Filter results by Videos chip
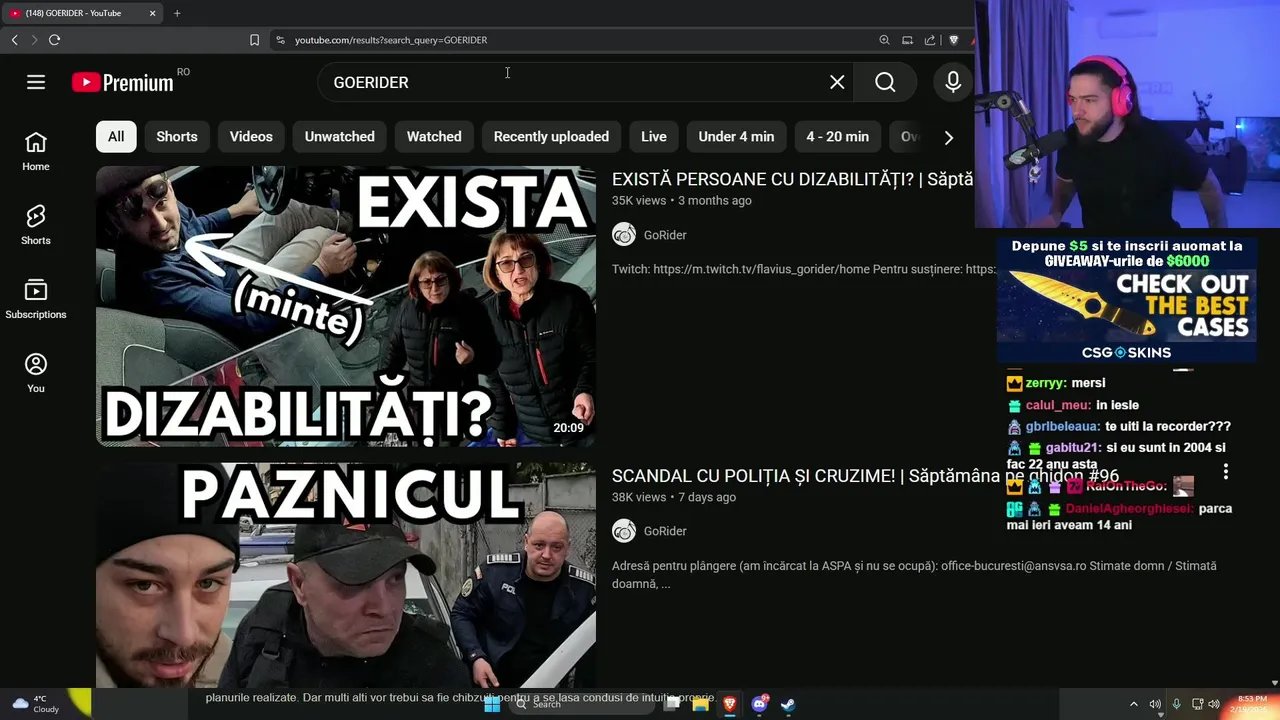This screenshot has height=720, width=1280. 251,137
